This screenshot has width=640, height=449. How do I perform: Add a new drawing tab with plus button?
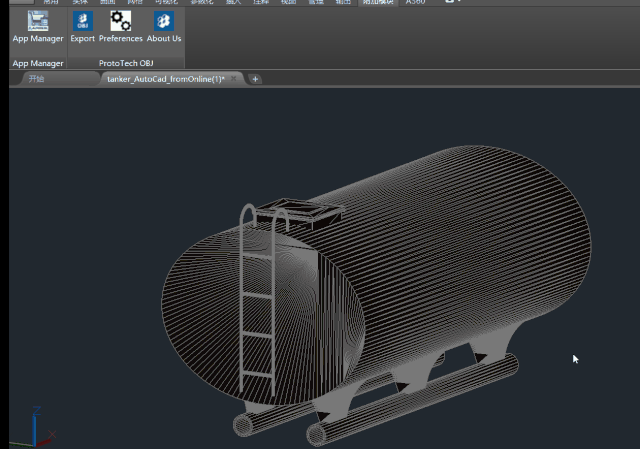(x=255, y=79)
